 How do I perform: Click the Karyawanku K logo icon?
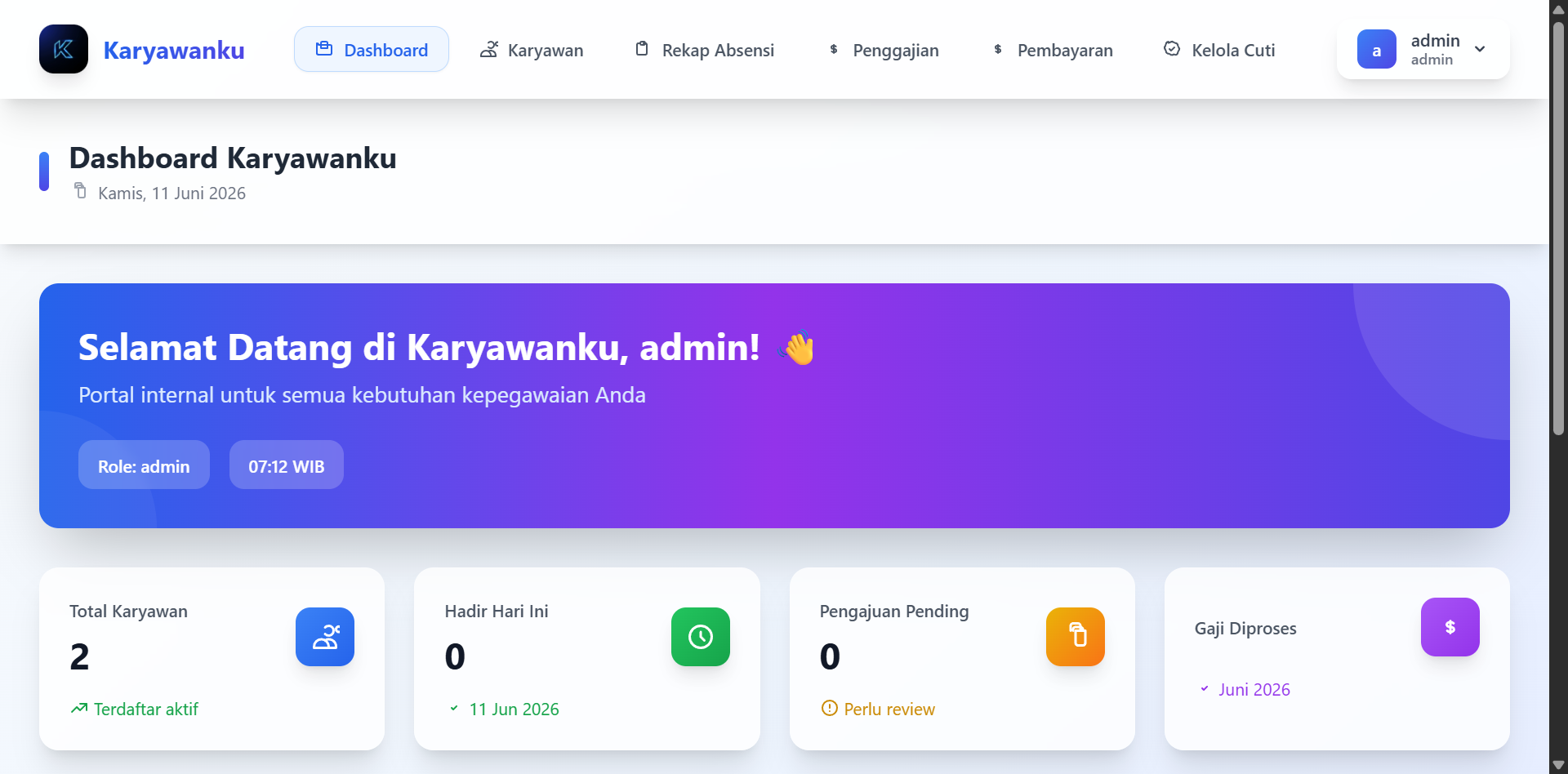click(x=64, y=49)
